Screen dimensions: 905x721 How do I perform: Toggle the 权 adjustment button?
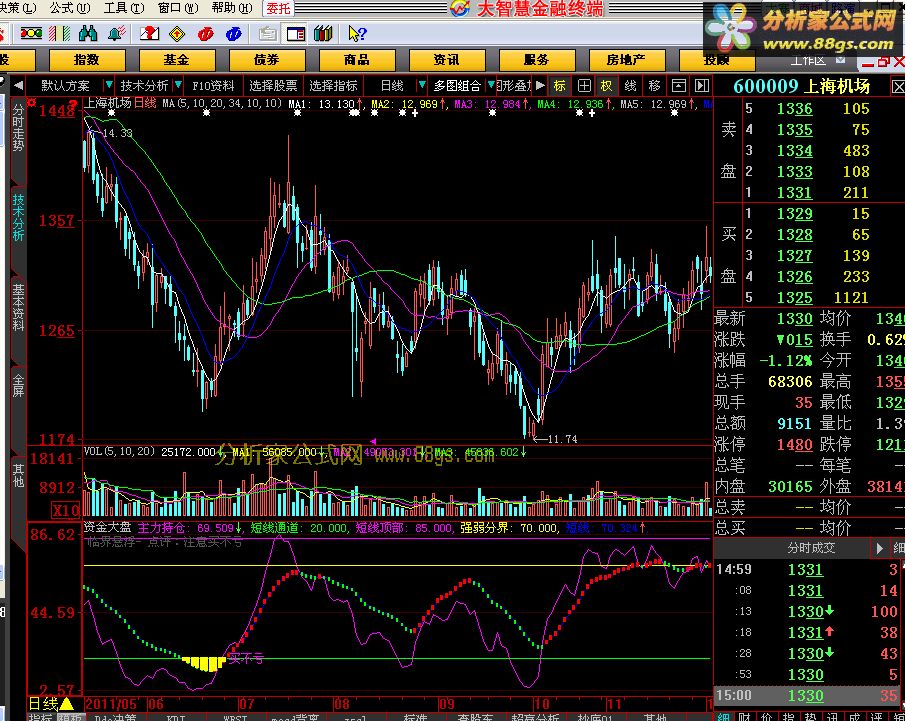click(x=607, y=86)
